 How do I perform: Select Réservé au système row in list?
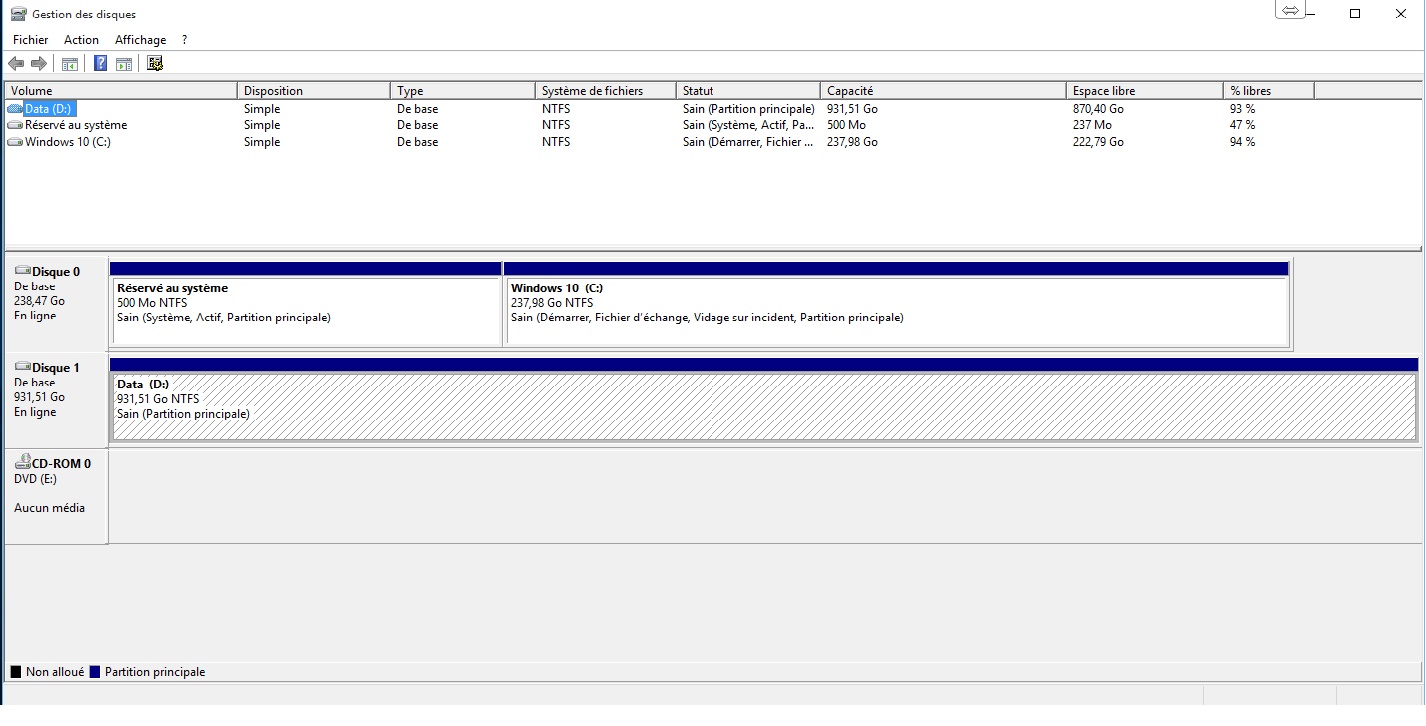point(75,125)
